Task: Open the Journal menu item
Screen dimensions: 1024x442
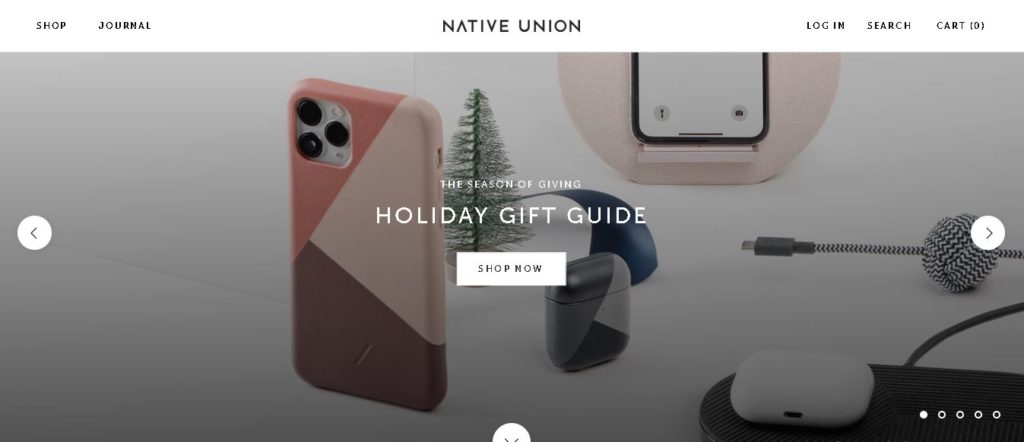Action: pyautogui.click(x=125, y=25)
